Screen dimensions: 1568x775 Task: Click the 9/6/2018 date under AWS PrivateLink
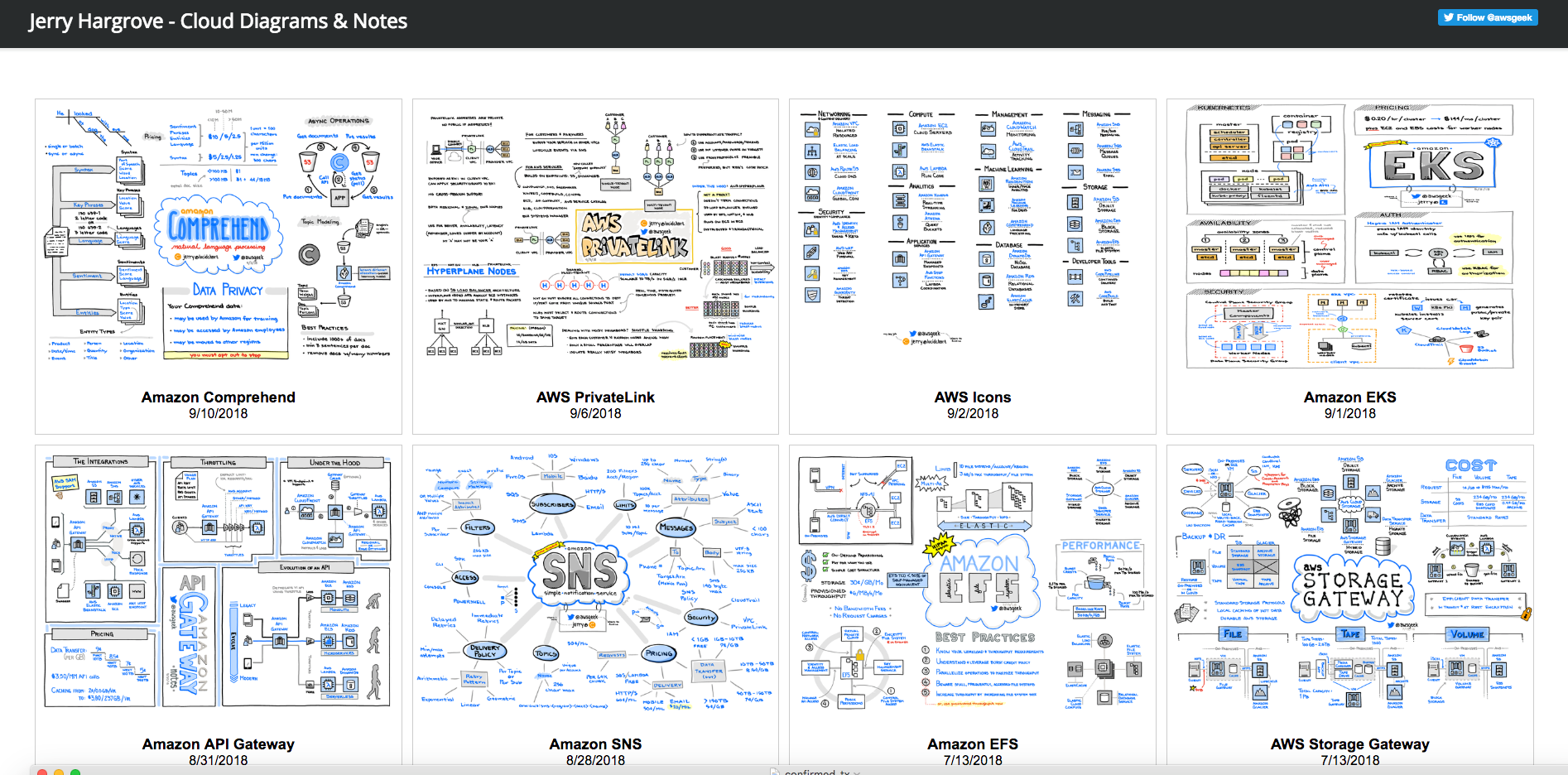[x=596, y=413]
